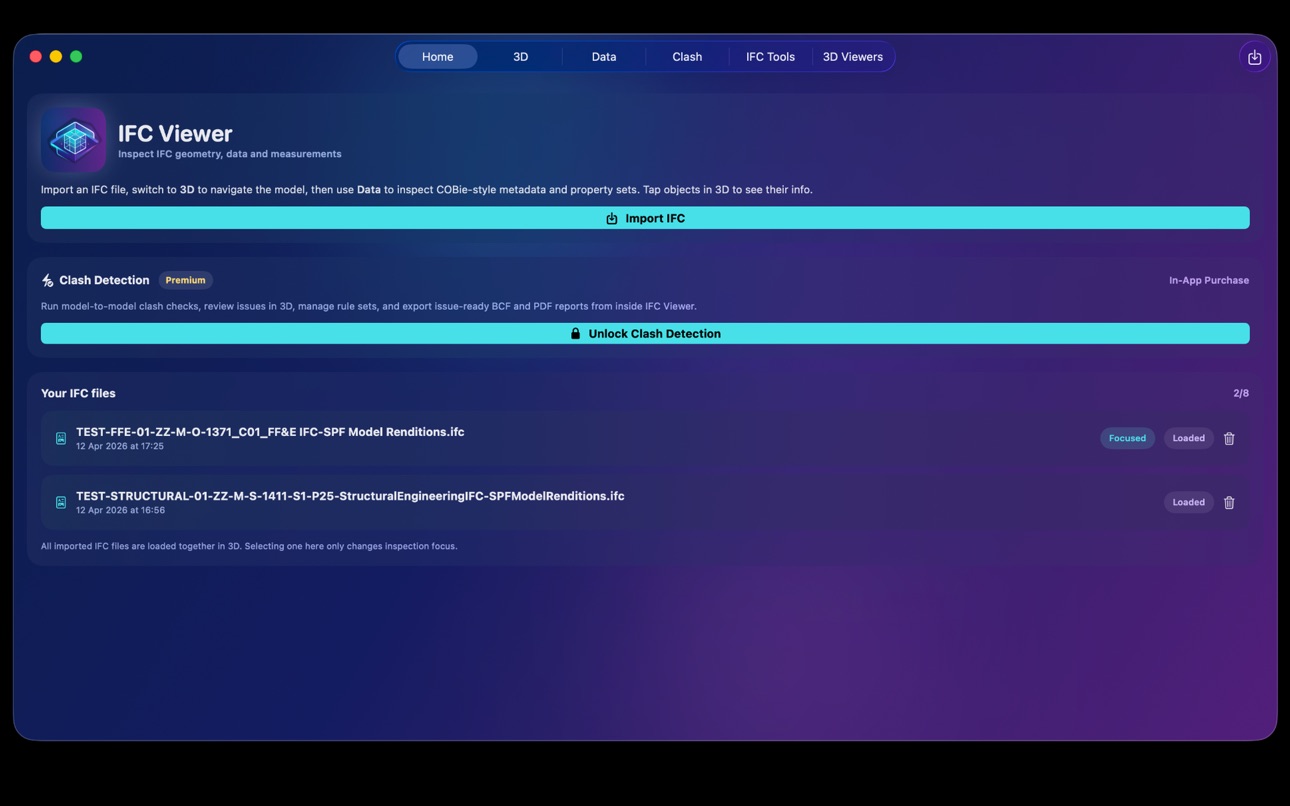
Task: Click the red close window button
Action: [36, 57]
